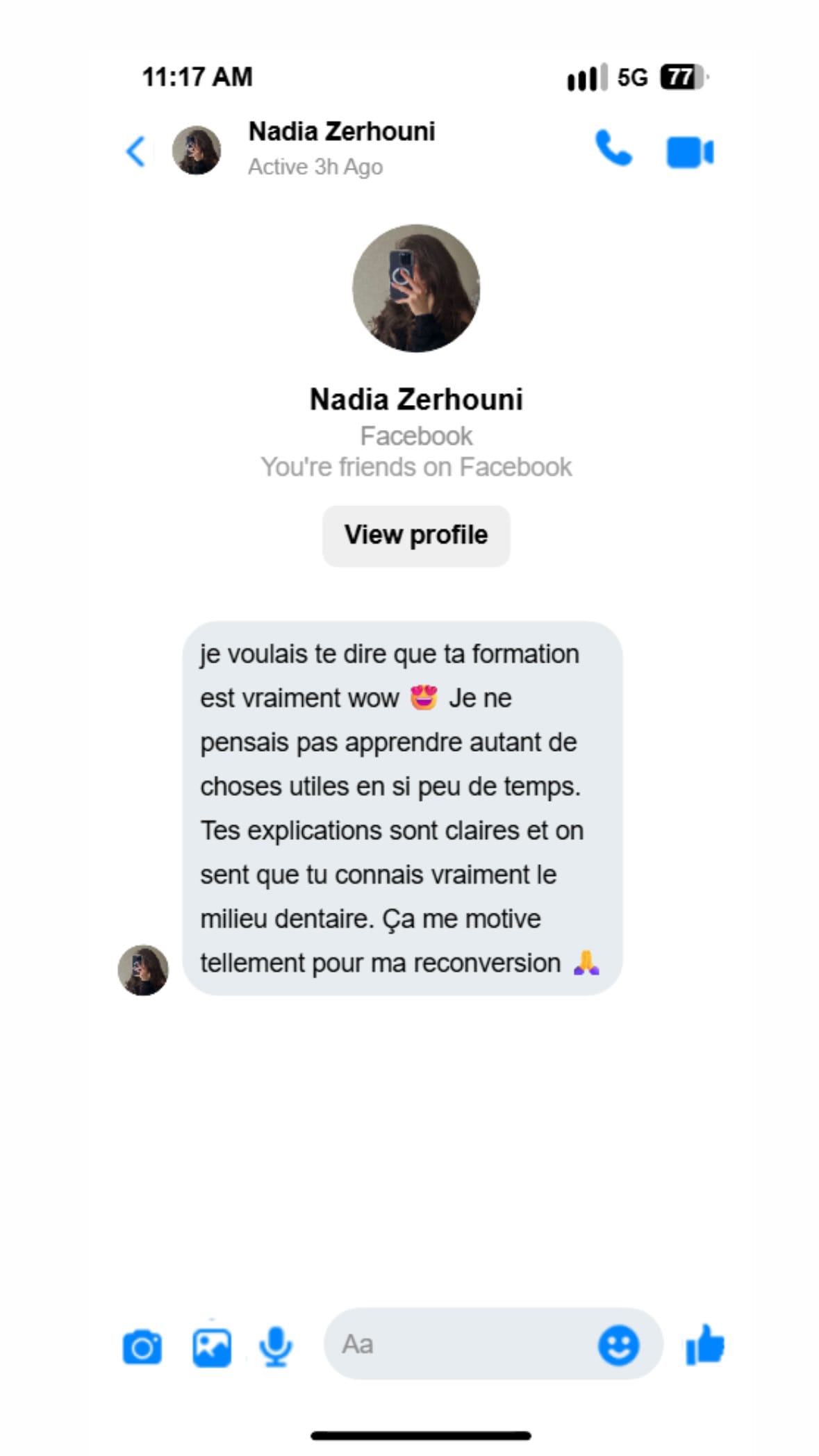This screenshot has height=1456, width=819.
Task: Tap the battery indicator in status bar
Action: (683, 76)
